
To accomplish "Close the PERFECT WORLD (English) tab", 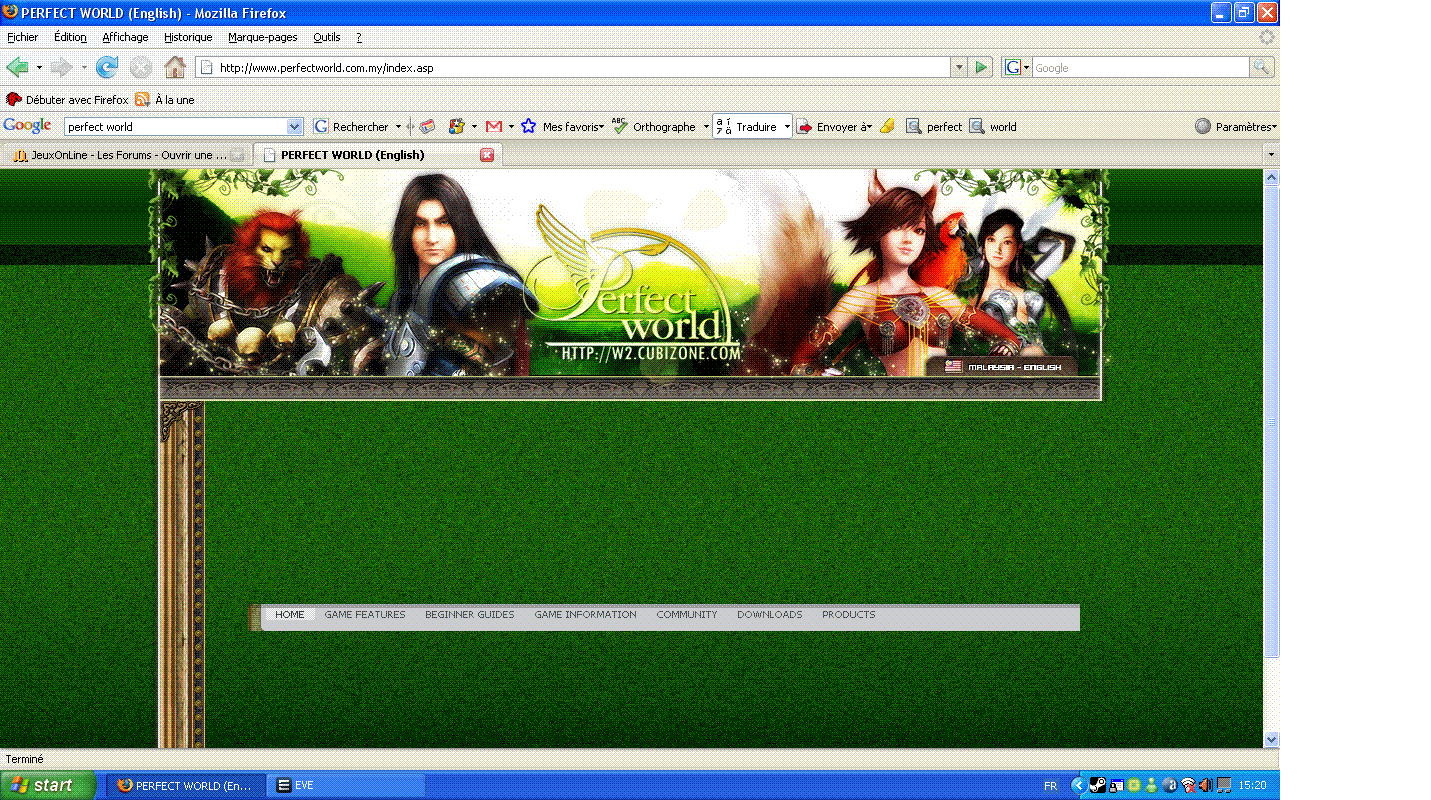I will [x=487, y=155].
